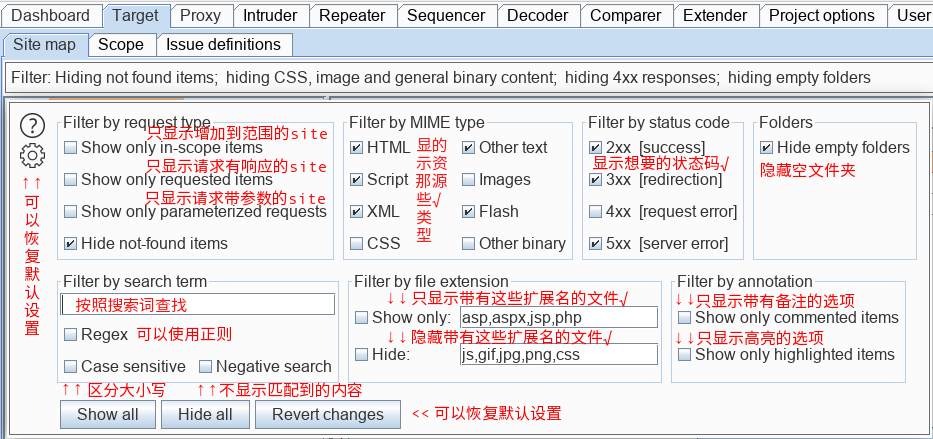Click the gear settings icon in filter panel

click(x=32, y=155)
